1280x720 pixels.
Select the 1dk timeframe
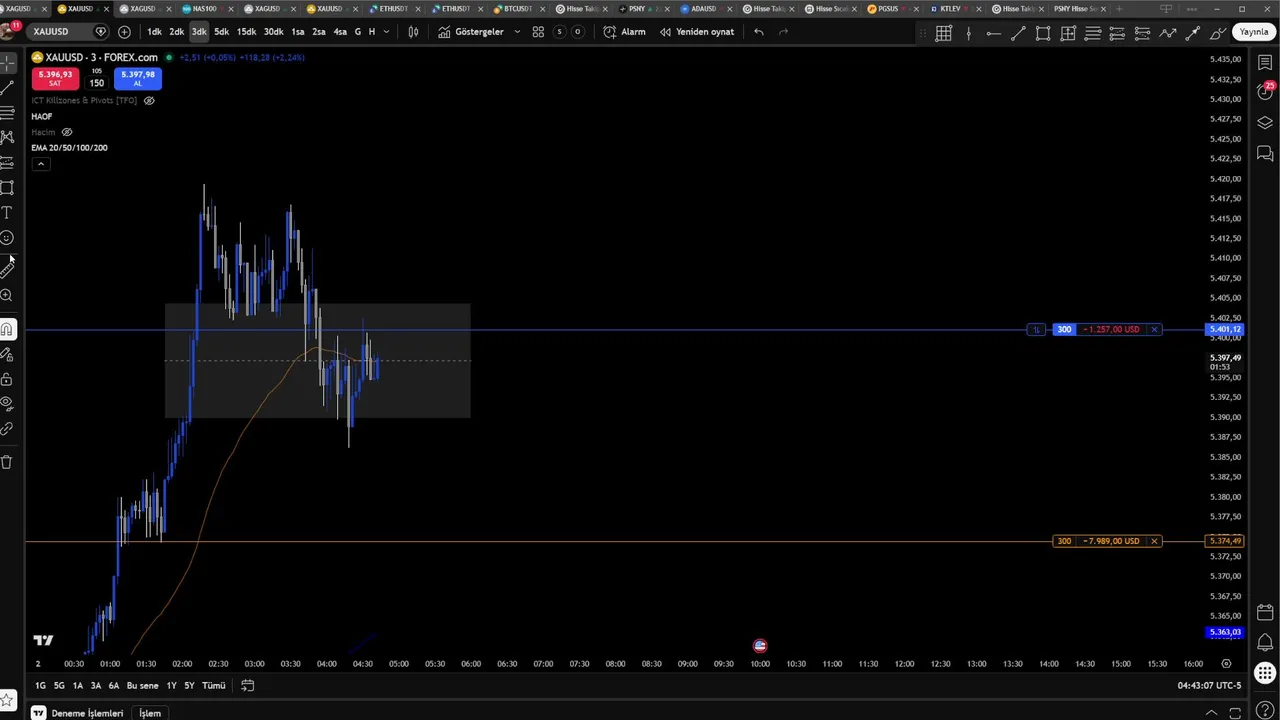(x=154, y=32)
